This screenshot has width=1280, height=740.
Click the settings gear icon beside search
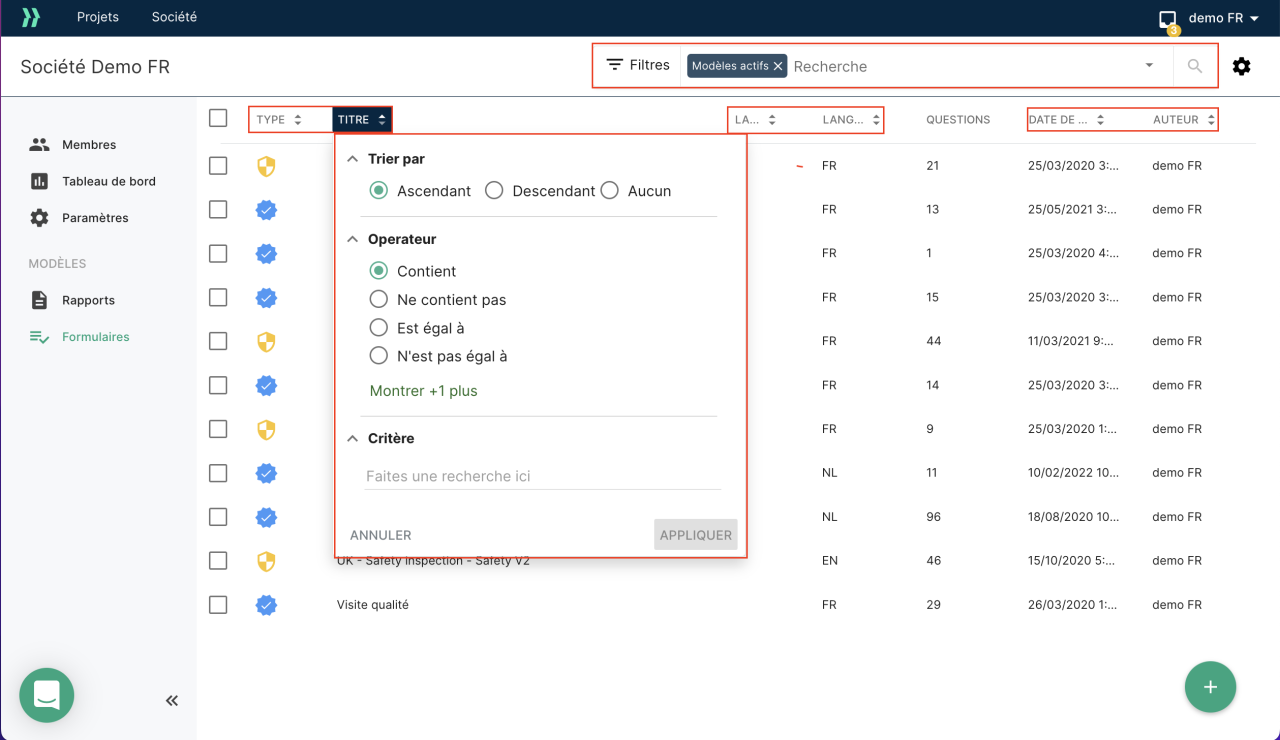[1241, 66]
